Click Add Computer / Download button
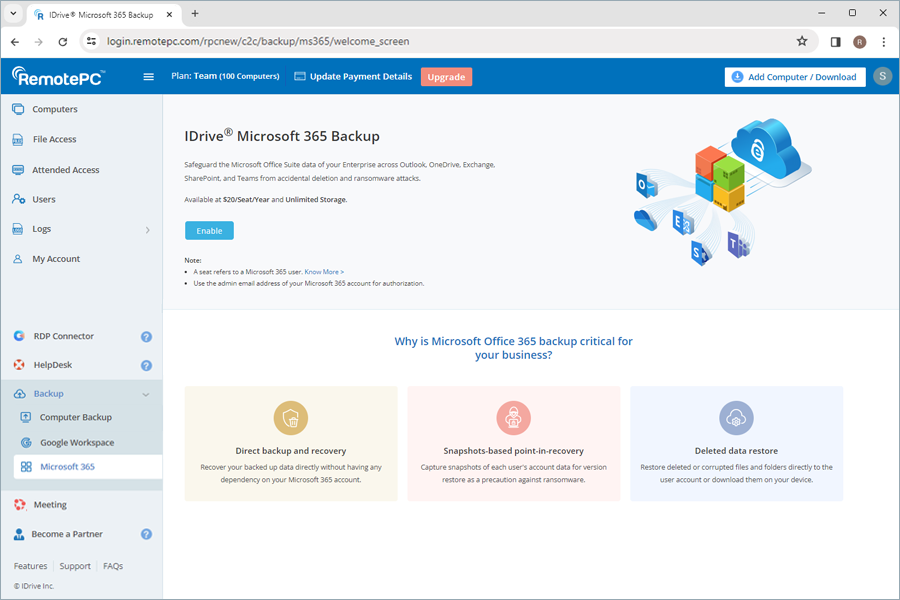 (795, 77)
